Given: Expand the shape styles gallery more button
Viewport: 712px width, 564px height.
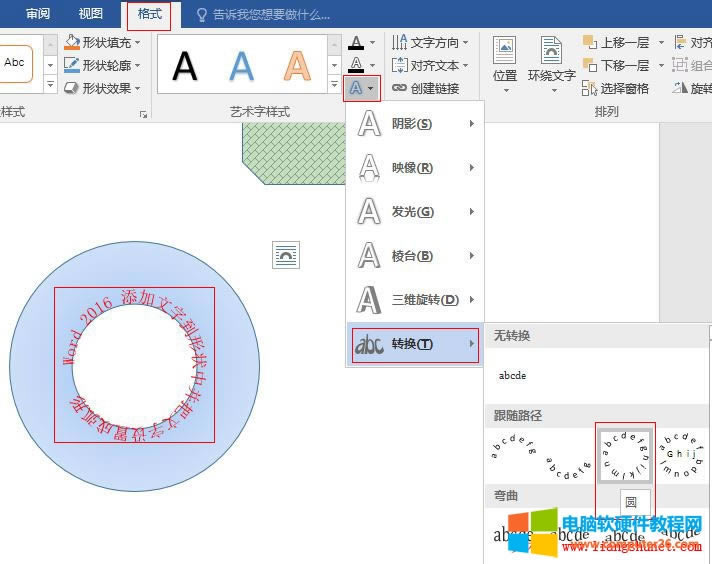Looking at the screenshot, I should coord(50,85).
